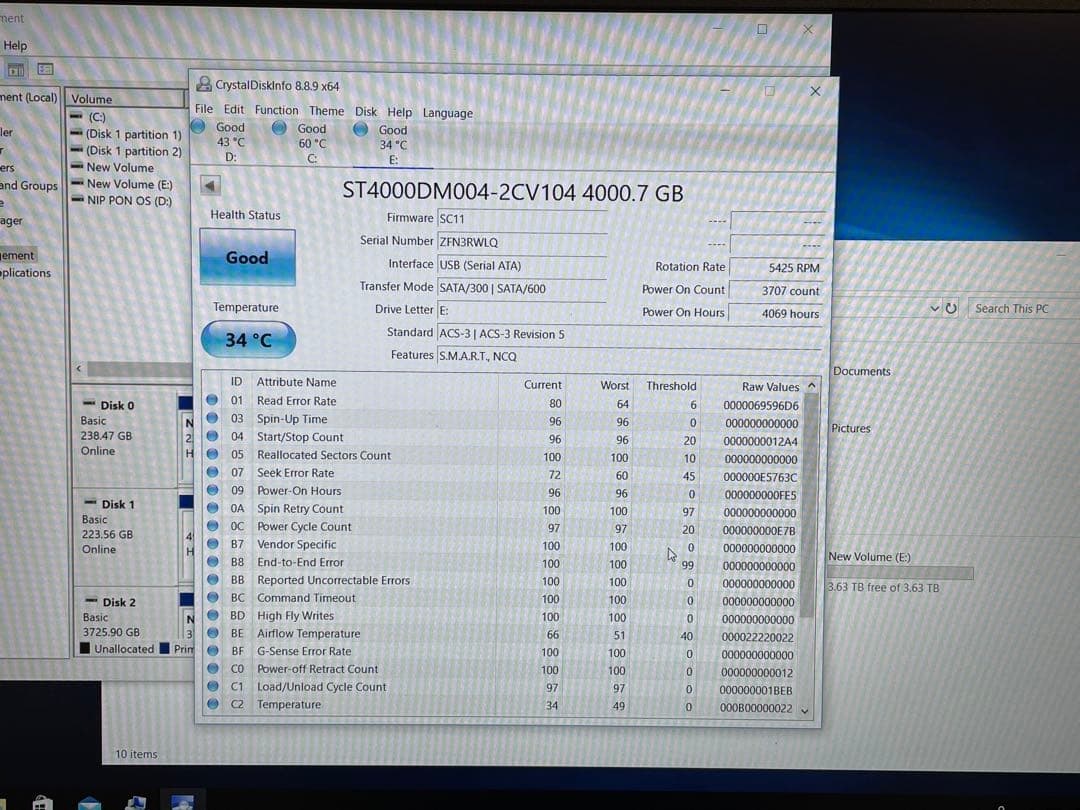Click the Rotation Rate value 5425 RPM
This screenshot has height=810, width=1080.
776,267
